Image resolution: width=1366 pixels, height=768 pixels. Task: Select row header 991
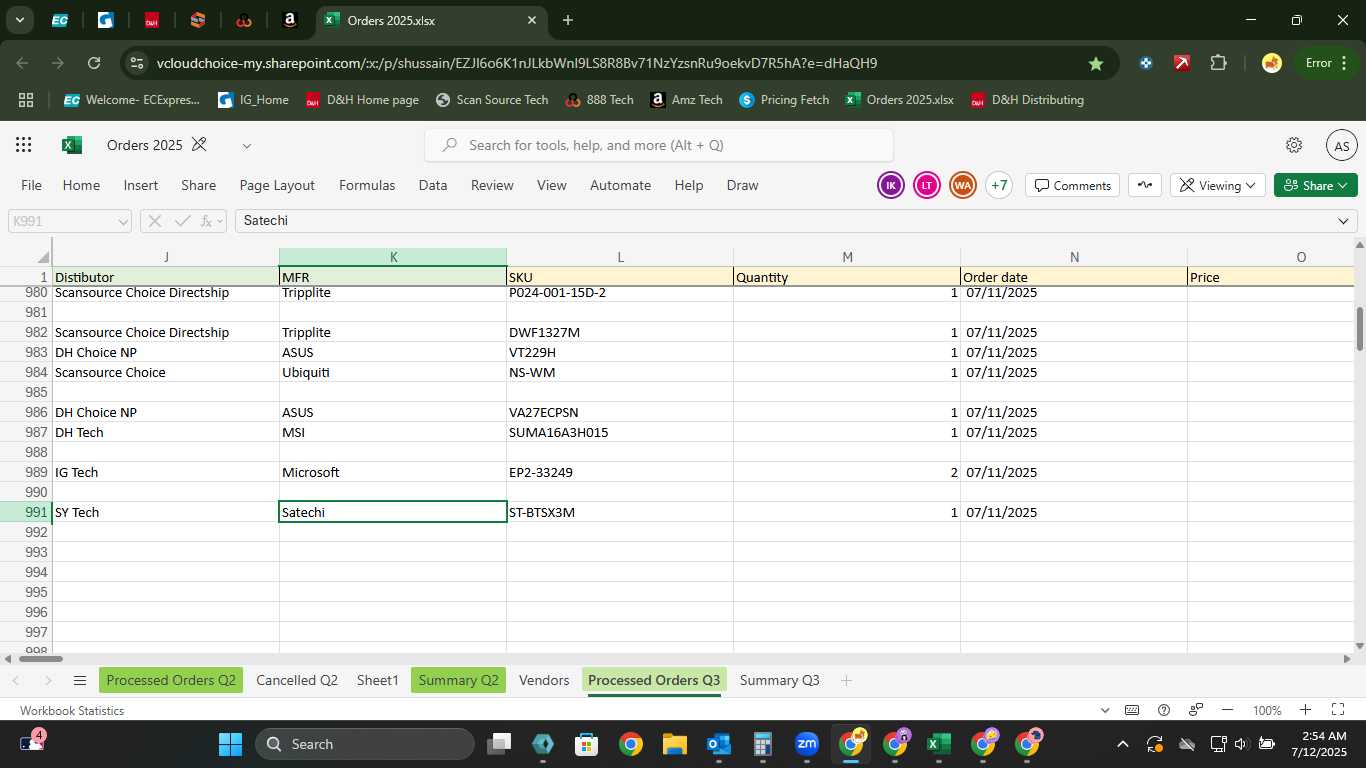(x=26, y=512)
